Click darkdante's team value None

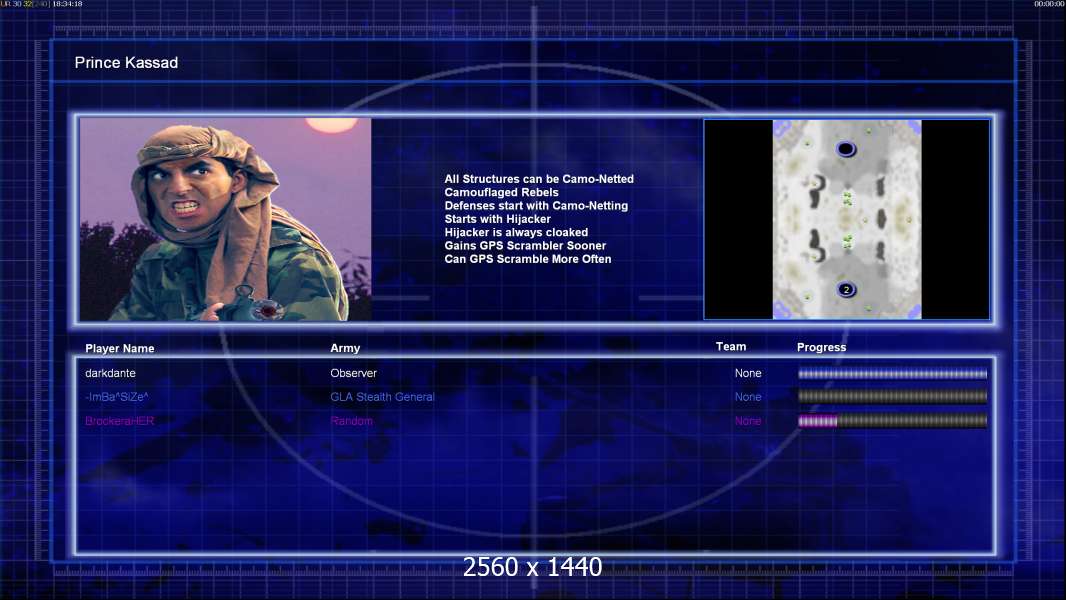point(748,373)
